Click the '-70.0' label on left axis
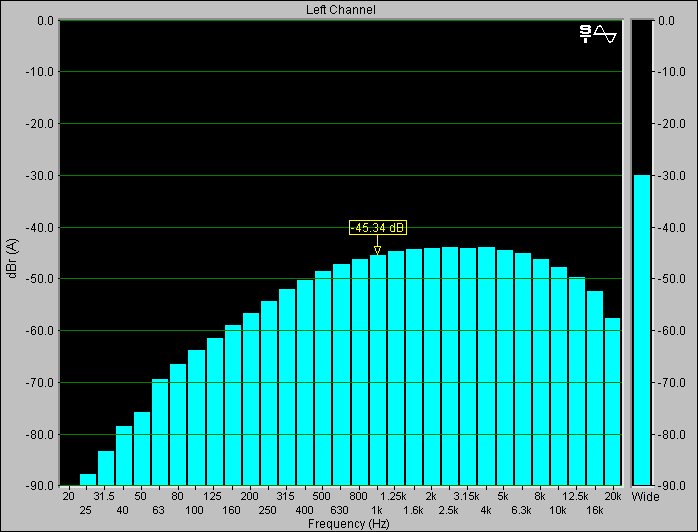The width and height of the screenshot is (698, 532). 39,382
